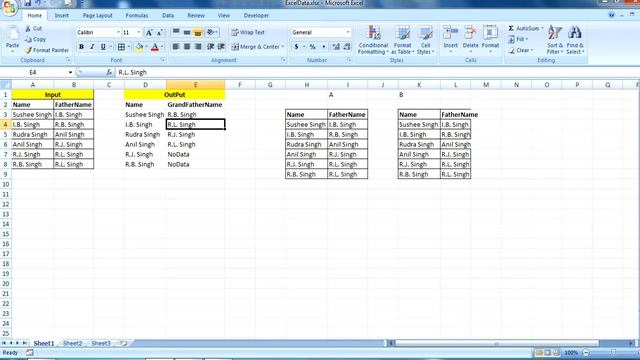Select Top Align in the Alignment group
This screenshot has height=360, width=640.
tap(176, 32)
